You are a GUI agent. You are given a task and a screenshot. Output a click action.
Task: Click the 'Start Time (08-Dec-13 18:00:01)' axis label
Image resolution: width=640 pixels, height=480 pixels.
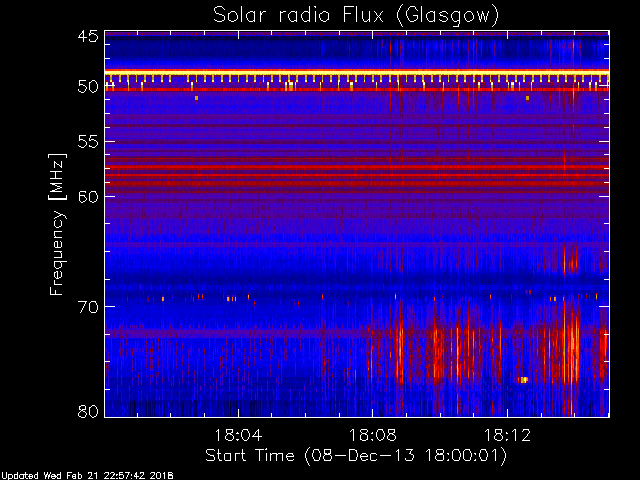pyautogui.click(x=356, y=456)
